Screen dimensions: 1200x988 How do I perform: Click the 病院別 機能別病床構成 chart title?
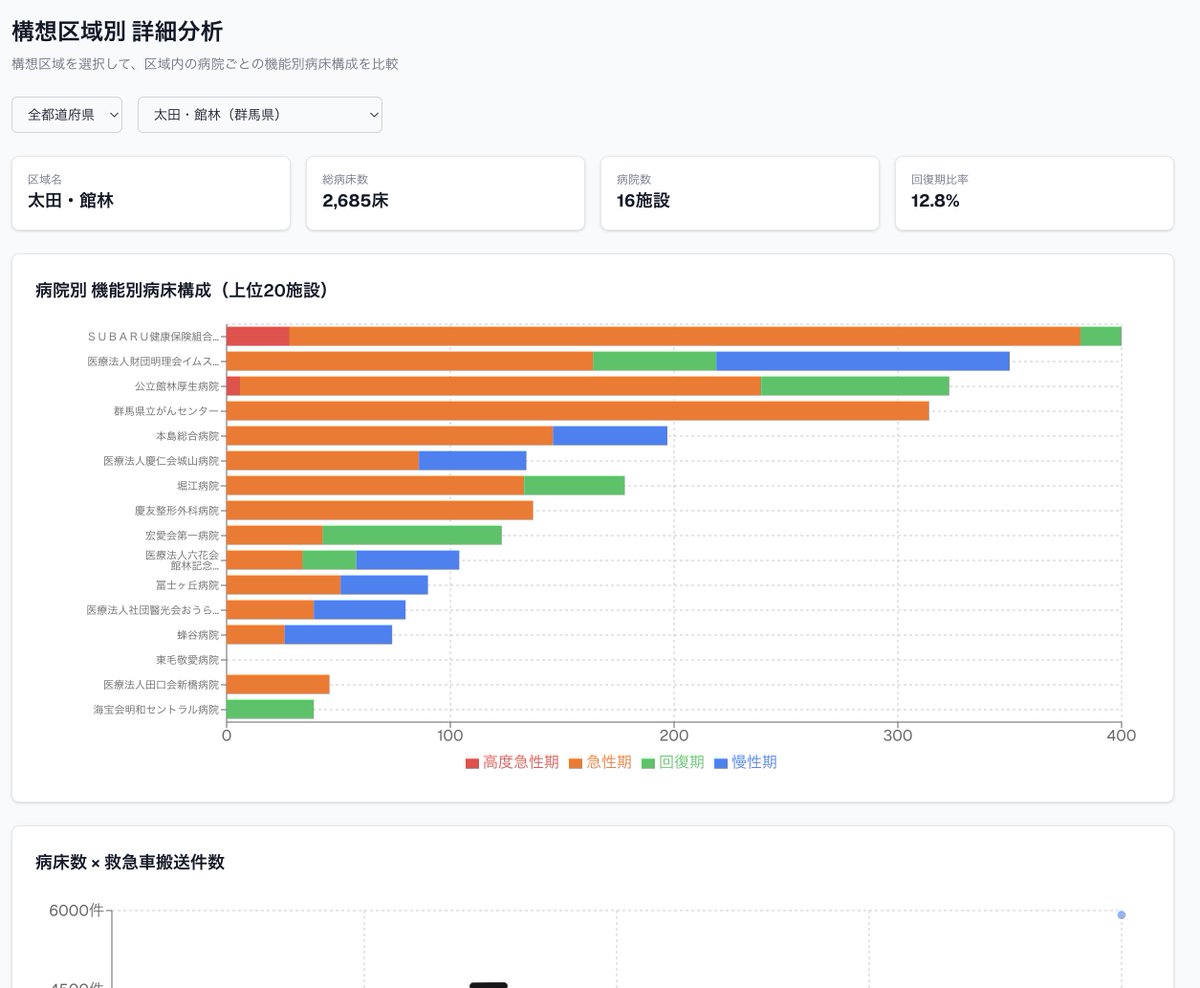(x=182, y=291)
